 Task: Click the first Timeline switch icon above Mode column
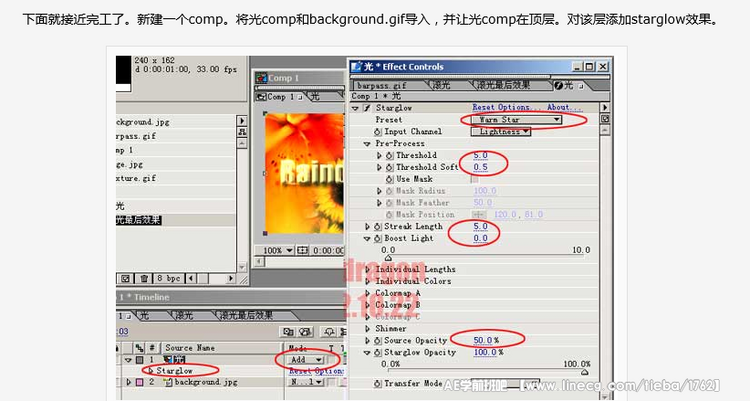click(x=288, y=332)
